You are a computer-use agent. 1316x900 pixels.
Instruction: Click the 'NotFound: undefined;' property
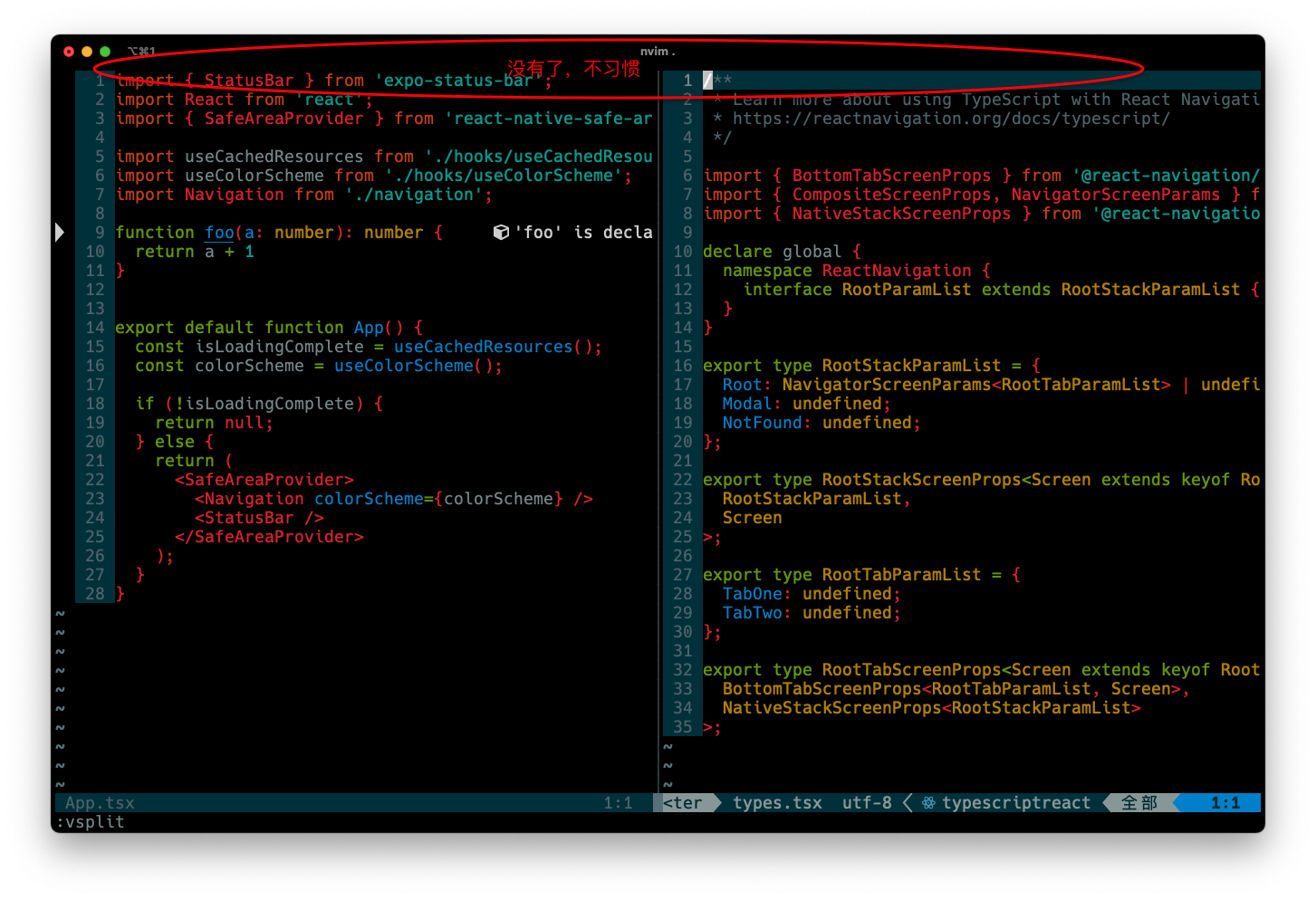(x=822, y=423)
